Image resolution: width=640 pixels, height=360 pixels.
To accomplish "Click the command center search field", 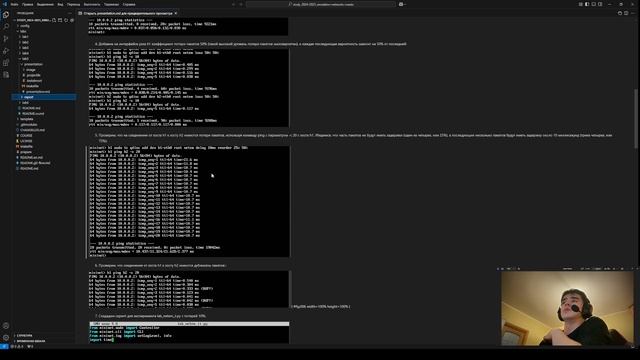I will (x=321, y=4).
